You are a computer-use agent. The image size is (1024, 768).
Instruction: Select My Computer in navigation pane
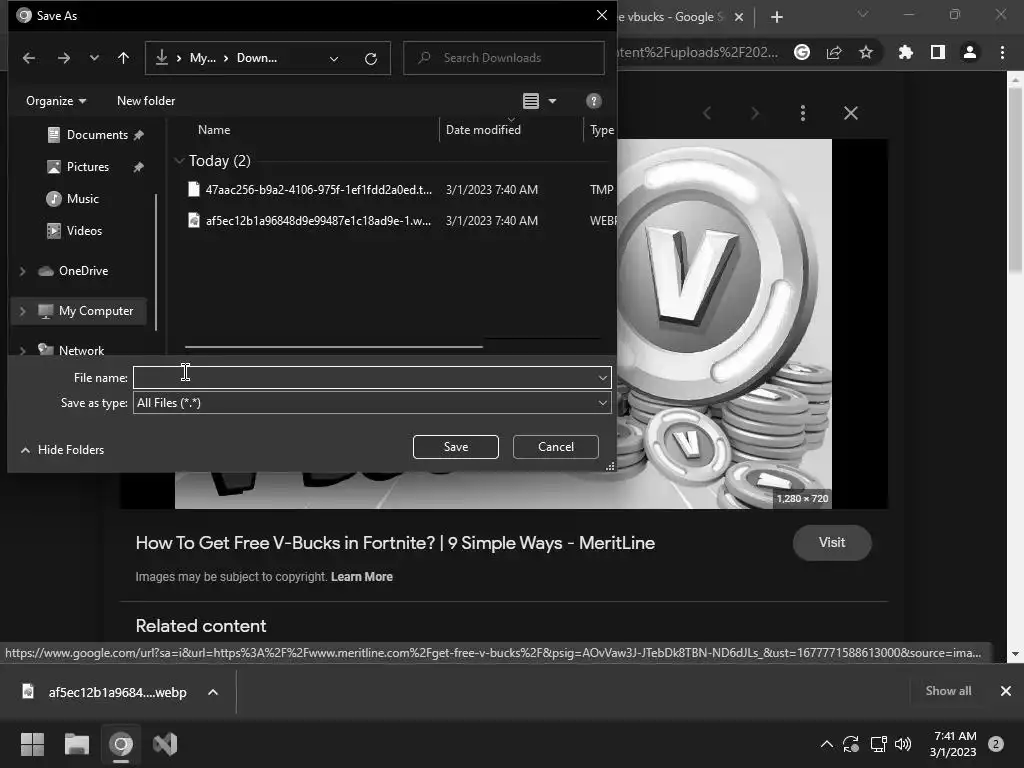[95, 312]
